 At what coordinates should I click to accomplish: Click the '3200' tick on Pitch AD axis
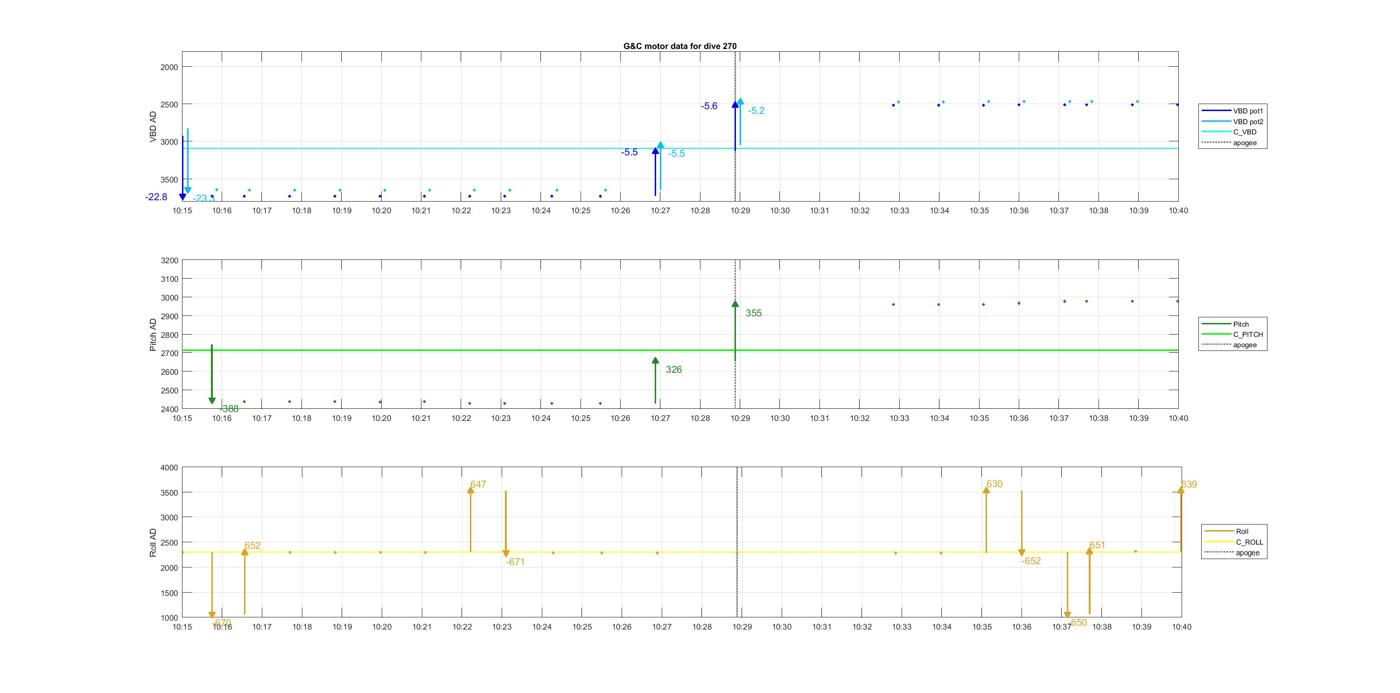tap(169, 260)
